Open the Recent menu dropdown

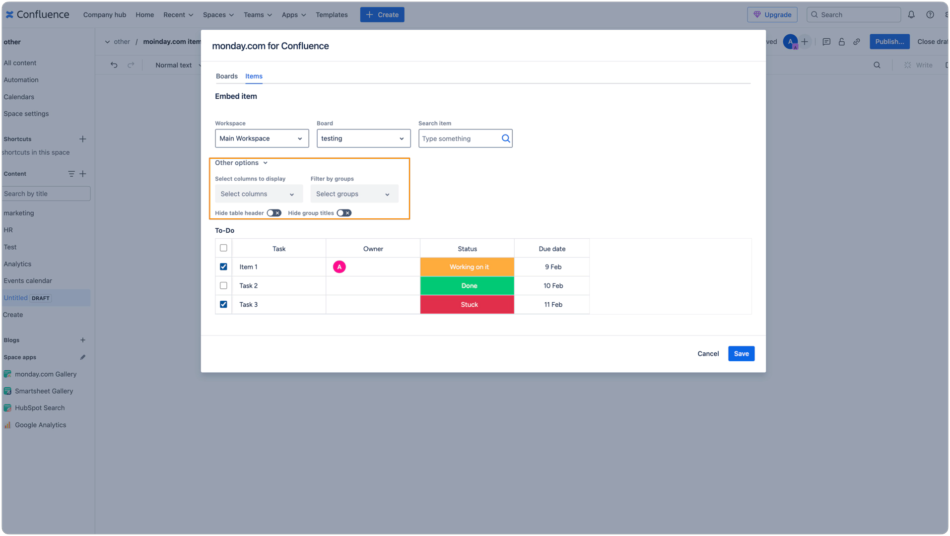(x=178, y=15)
